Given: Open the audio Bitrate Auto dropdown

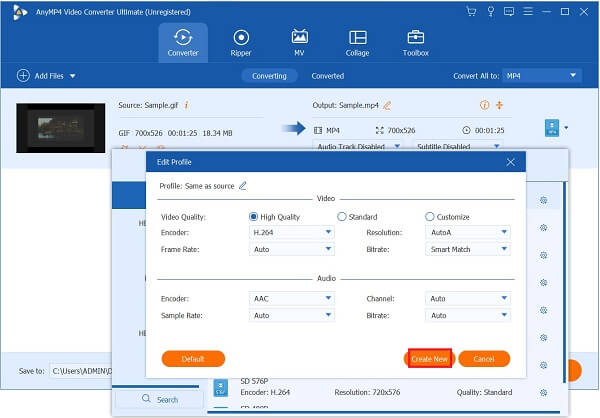Looking at the screenshot, I should click(468, 315).
